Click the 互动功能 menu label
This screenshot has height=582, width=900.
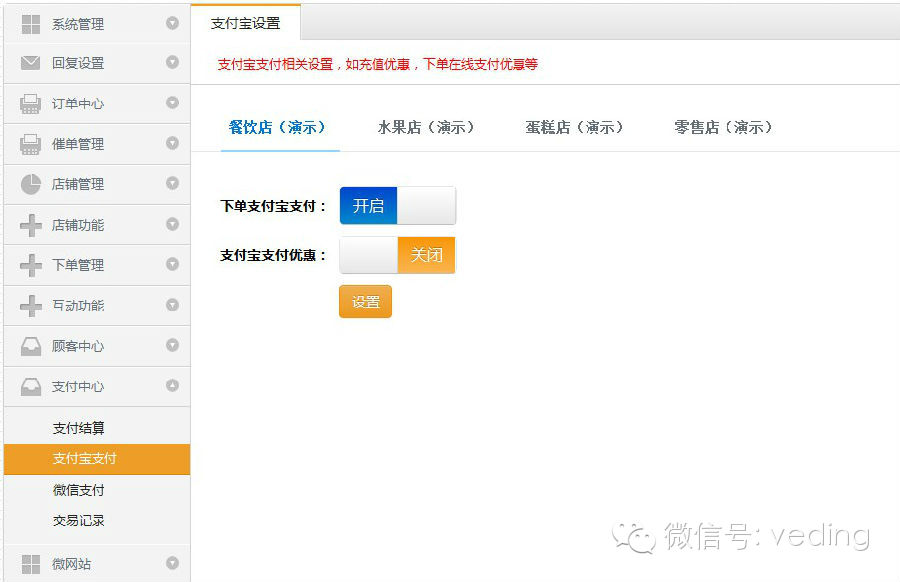click(78, 305)
